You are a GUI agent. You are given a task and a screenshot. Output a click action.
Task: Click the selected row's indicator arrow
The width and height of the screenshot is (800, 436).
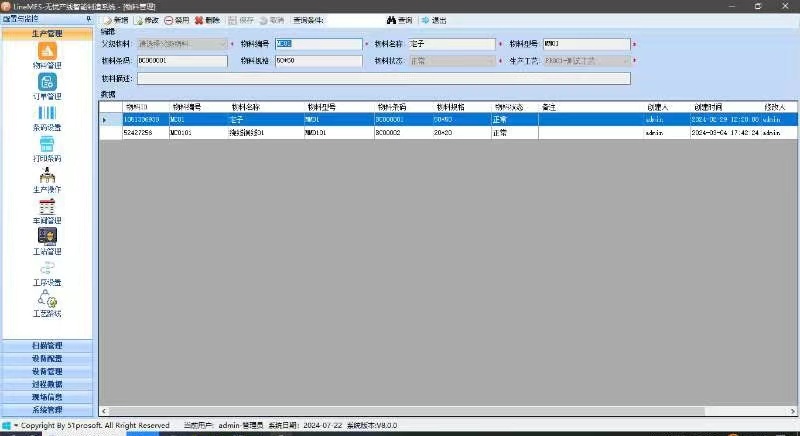coord(105,120)
